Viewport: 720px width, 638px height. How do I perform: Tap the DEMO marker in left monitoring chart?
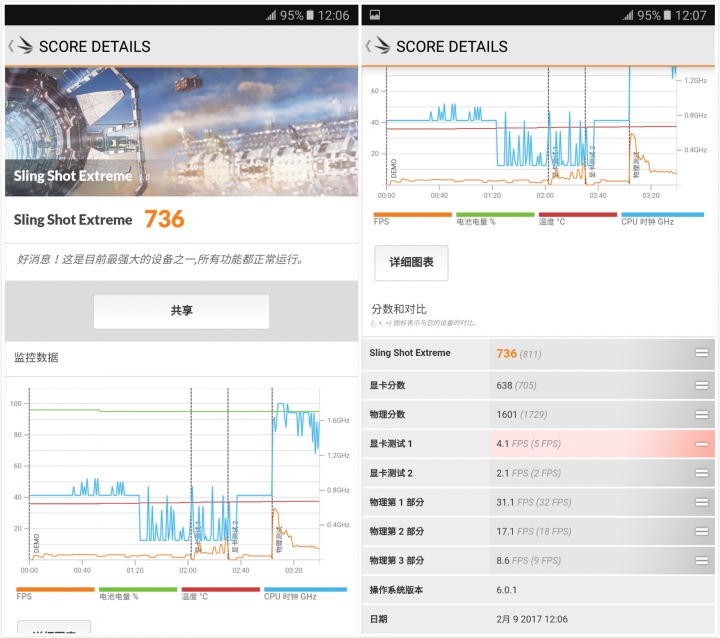(x=37, y=543)
